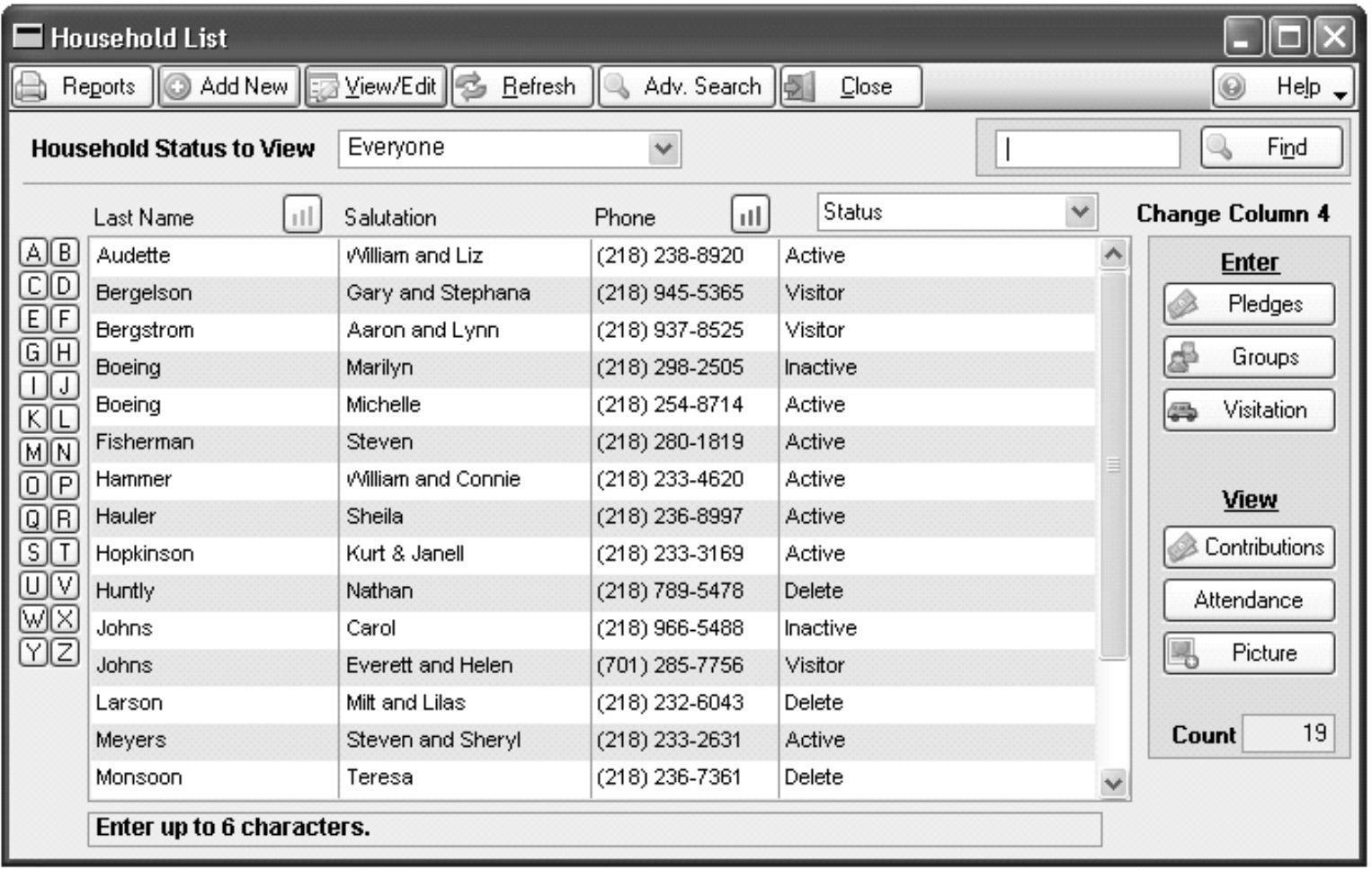The image size is (1372, 870).
Task: Expand Household Status to View dropdown
Action: (664, 148)
